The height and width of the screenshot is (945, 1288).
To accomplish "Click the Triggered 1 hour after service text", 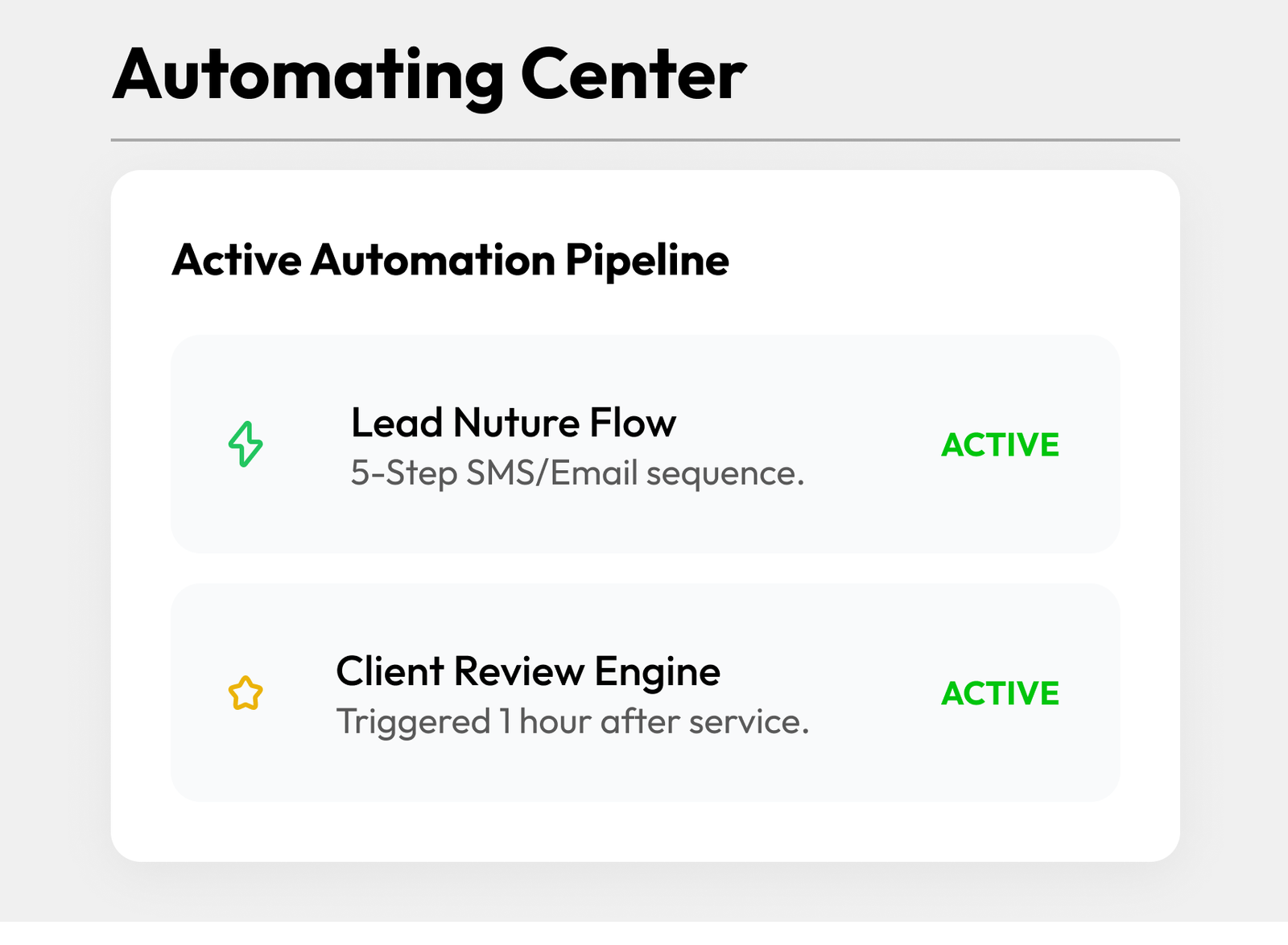I will point(572,722).
